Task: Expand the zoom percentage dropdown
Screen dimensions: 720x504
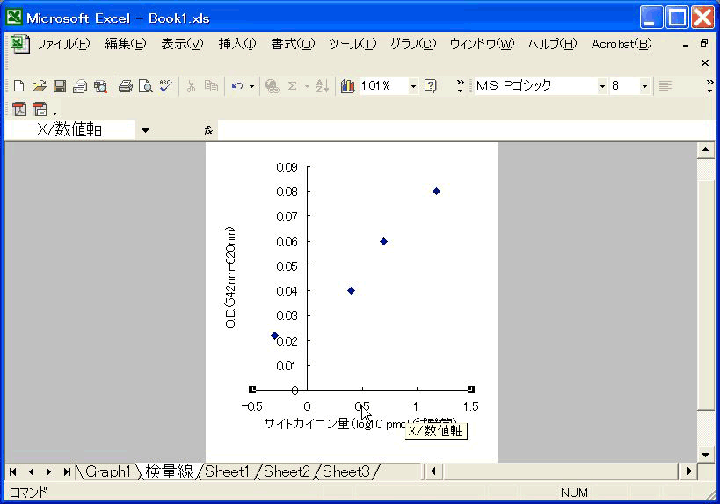Action: point(413,87)
